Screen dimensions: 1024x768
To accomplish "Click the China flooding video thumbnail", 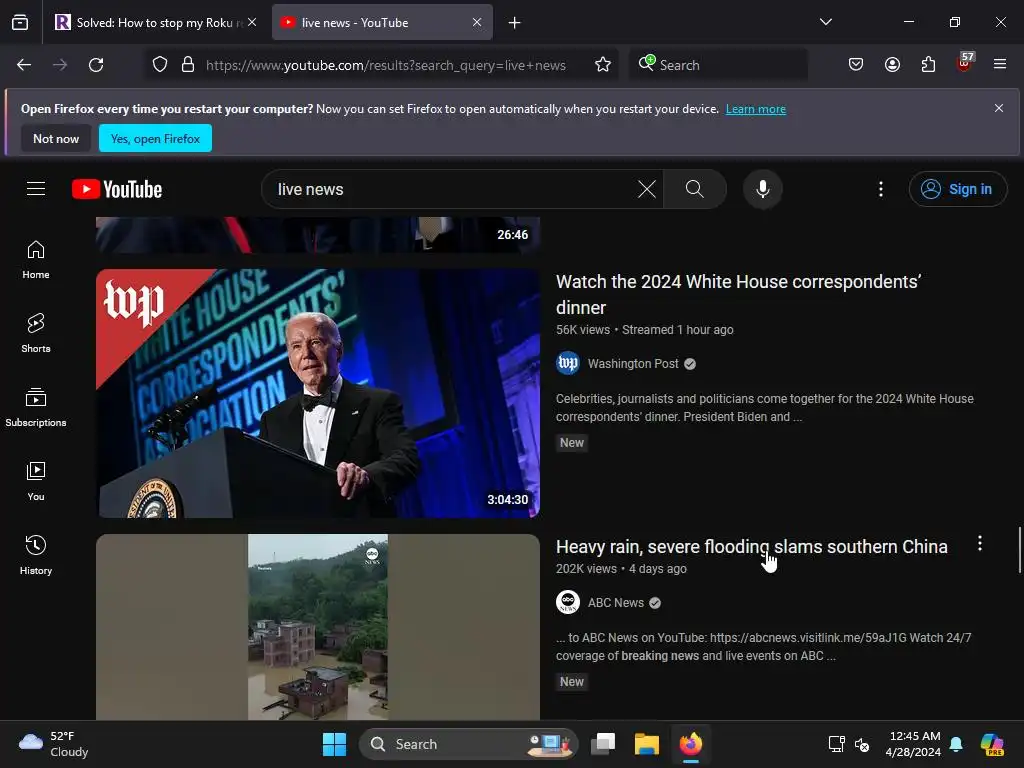I will tap(318, 627).
